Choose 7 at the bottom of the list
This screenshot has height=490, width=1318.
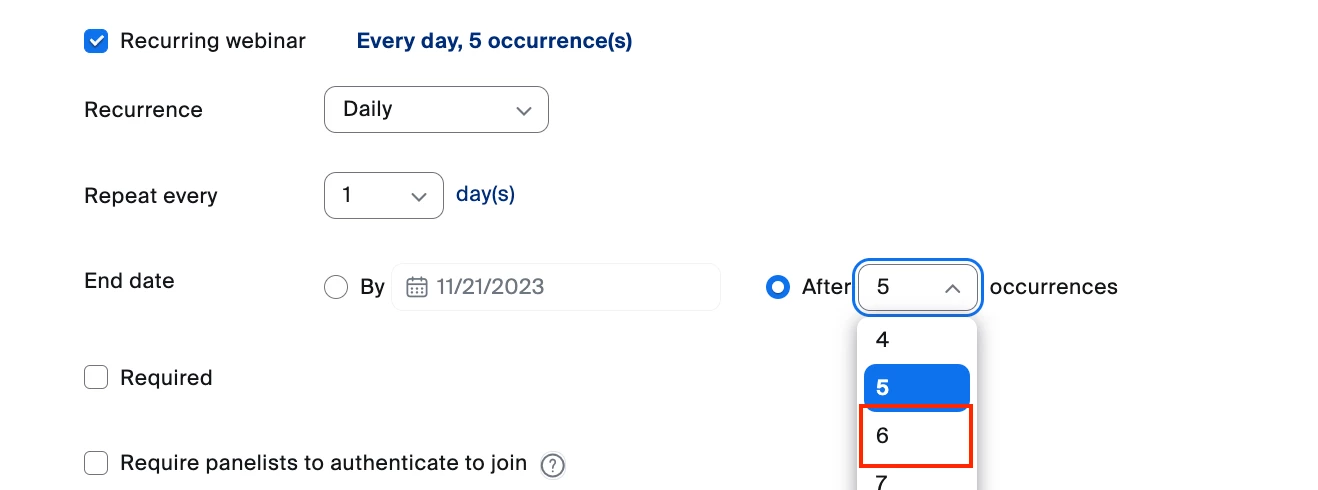click(916, 482)
